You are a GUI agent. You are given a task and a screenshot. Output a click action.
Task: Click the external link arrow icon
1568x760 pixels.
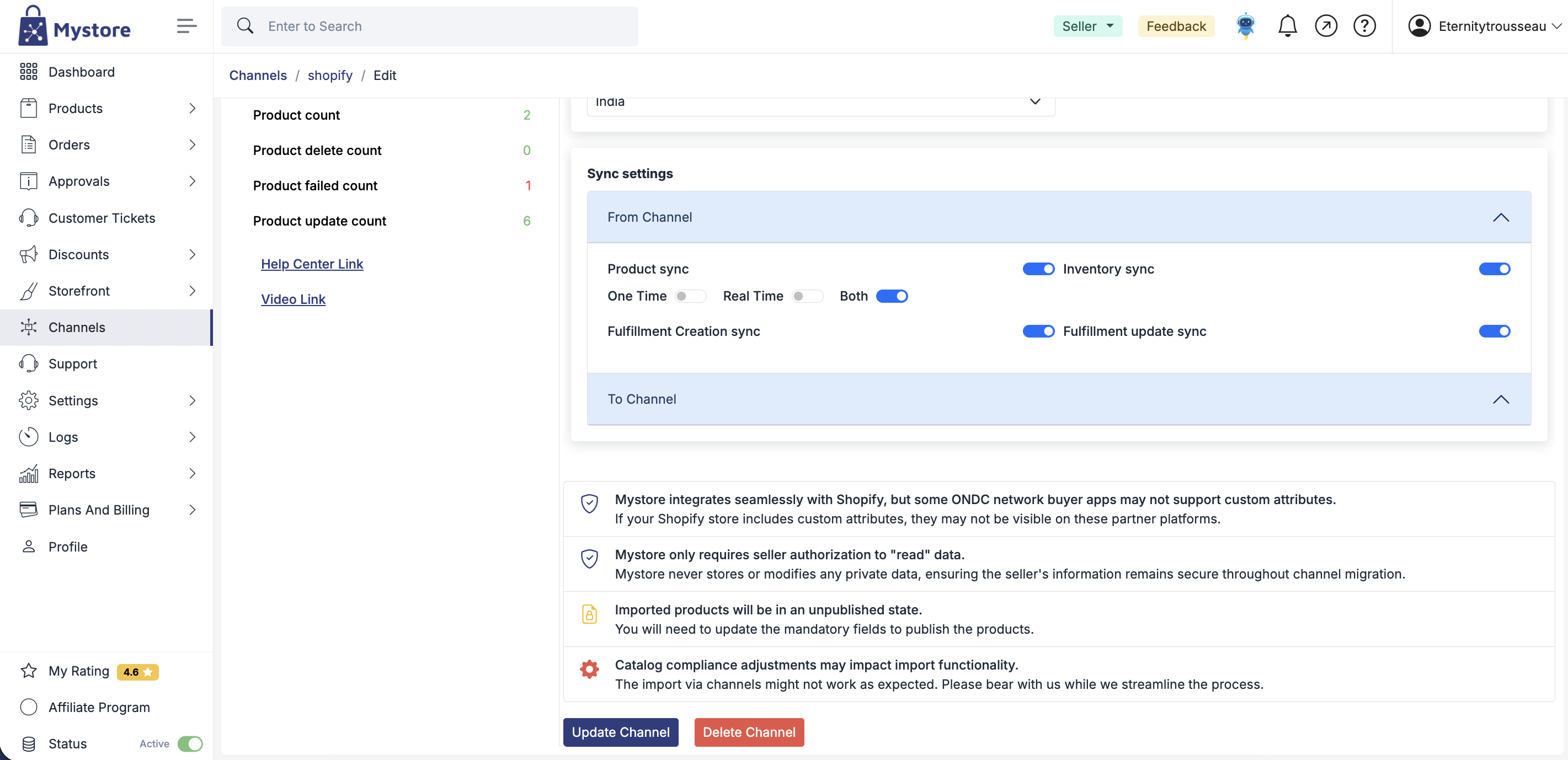click(1326, 26)
